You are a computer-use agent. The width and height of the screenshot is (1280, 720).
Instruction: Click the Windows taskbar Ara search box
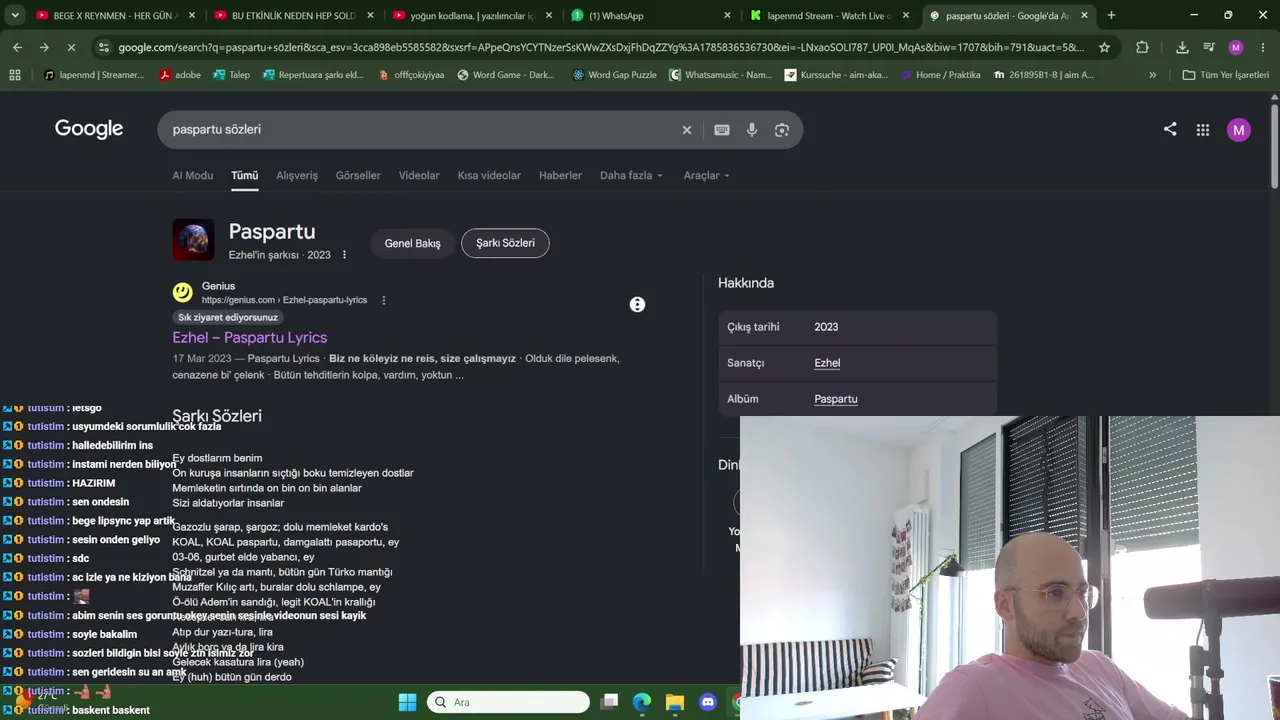508,702
